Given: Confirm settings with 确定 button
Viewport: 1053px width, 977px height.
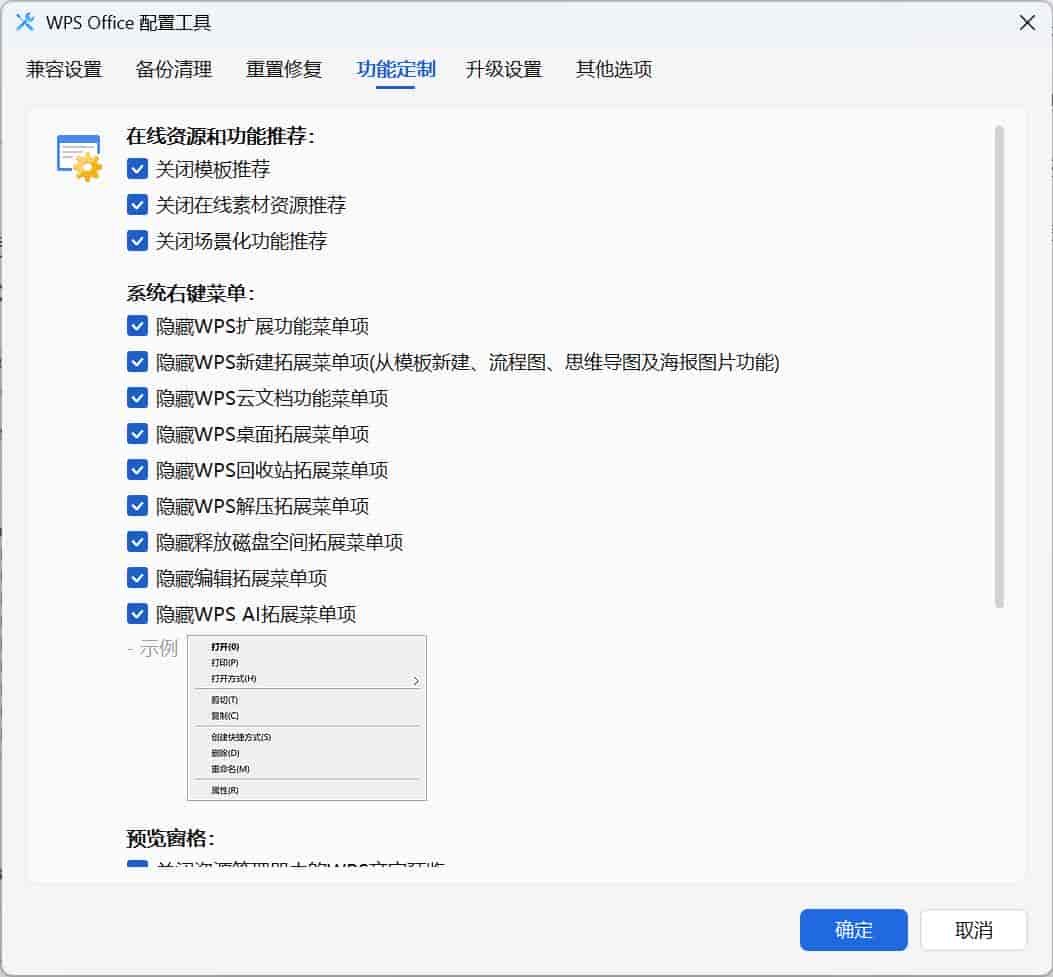Looking at the screenshot, I should pyautogui.click(x=854, y=930).
